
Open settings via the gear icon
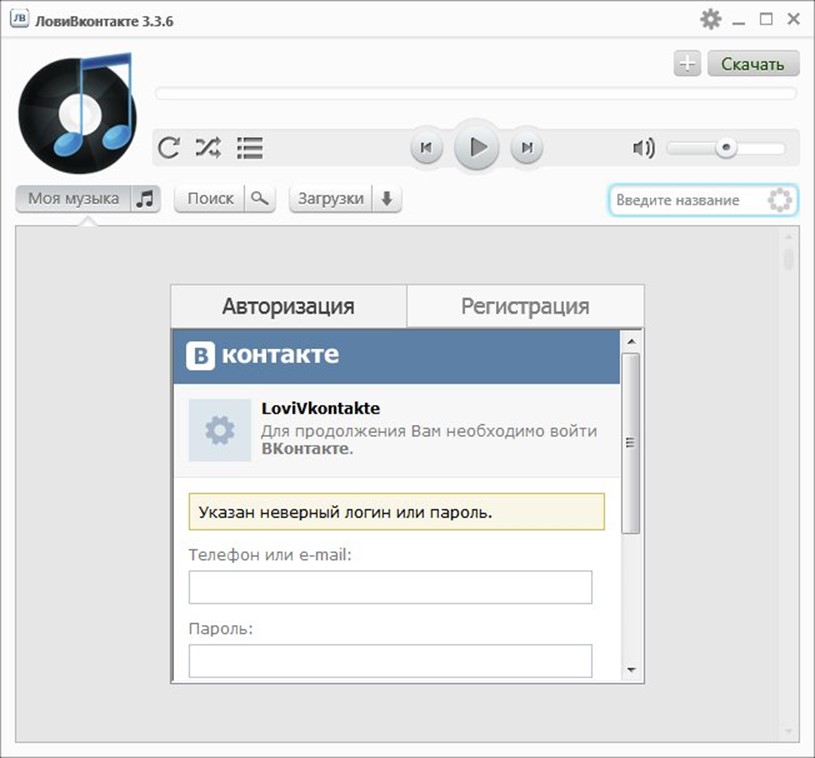[711, 19]
